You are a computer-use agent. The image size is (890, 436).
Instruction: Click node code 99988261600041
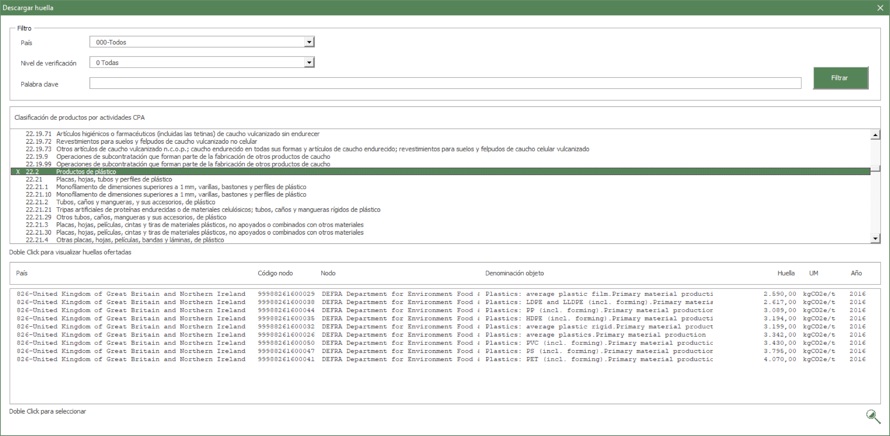[x=286, y=360]
